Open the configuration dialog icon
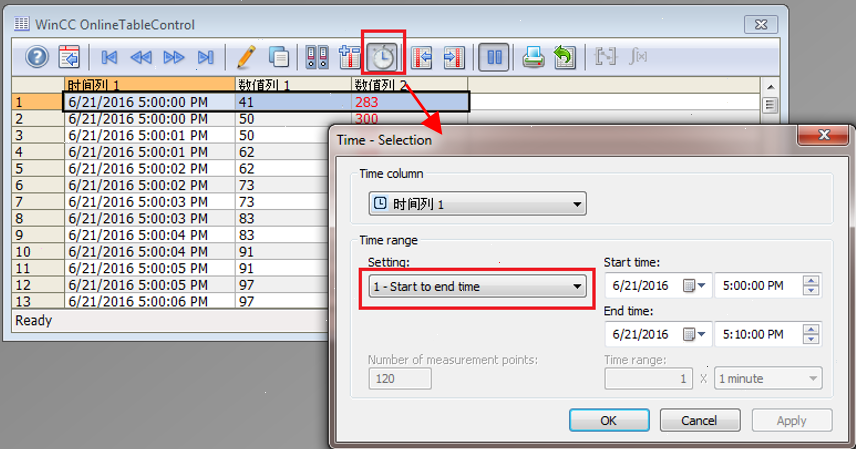Screen dimensions: 856x449 (x=69, y=57)
